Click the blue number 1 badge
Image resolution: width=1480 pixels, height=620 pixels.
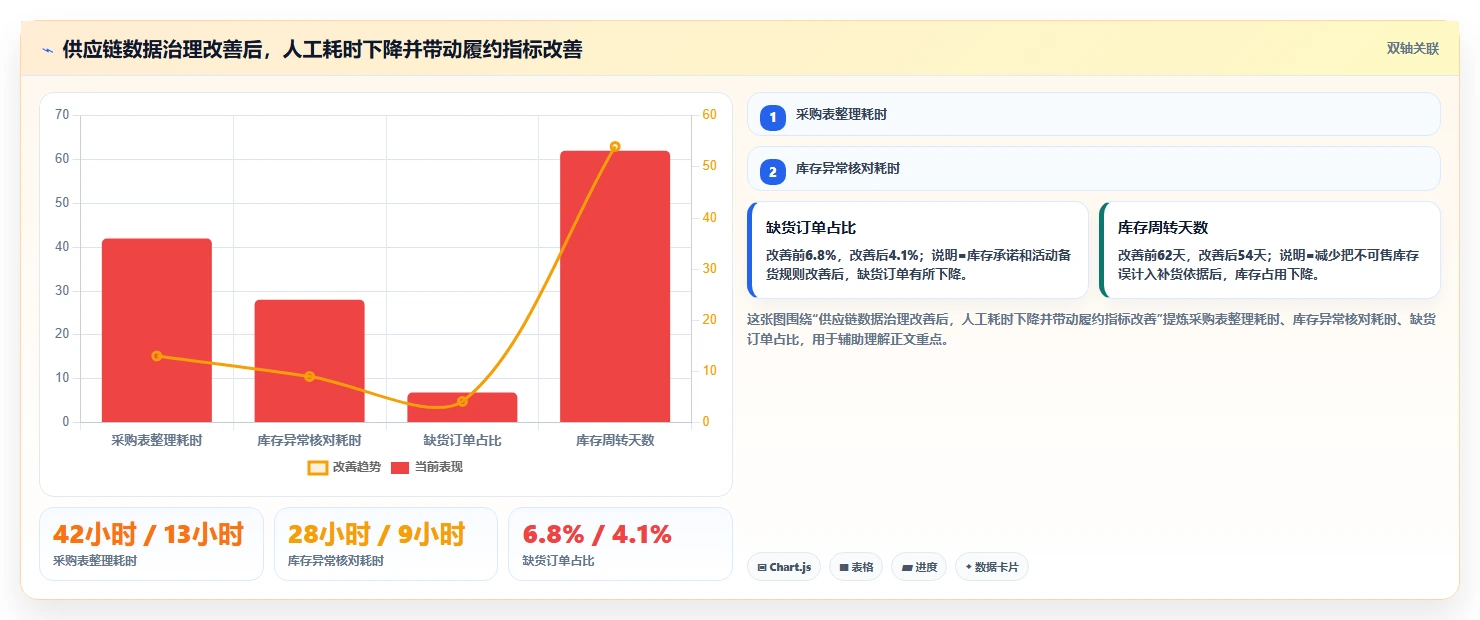pos(773,117)
